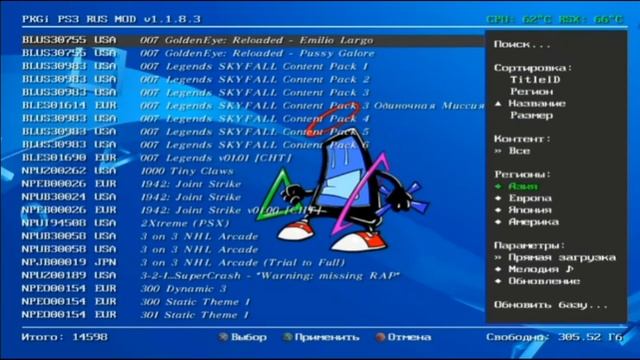640x360 pixels.
Task: Click the Применить triangle button icon
Action: [288, 337]
